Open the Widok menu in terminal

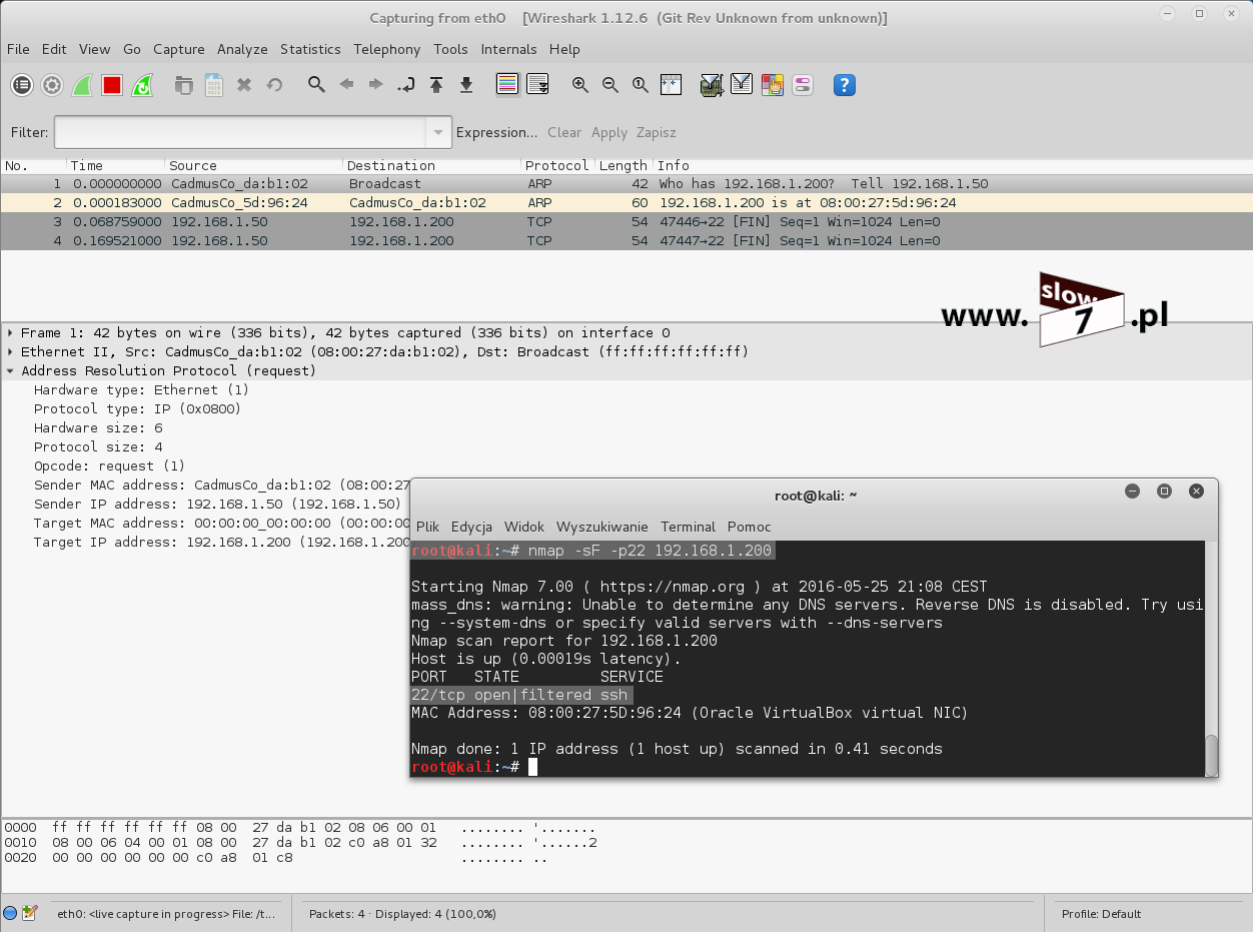[524, 526]
